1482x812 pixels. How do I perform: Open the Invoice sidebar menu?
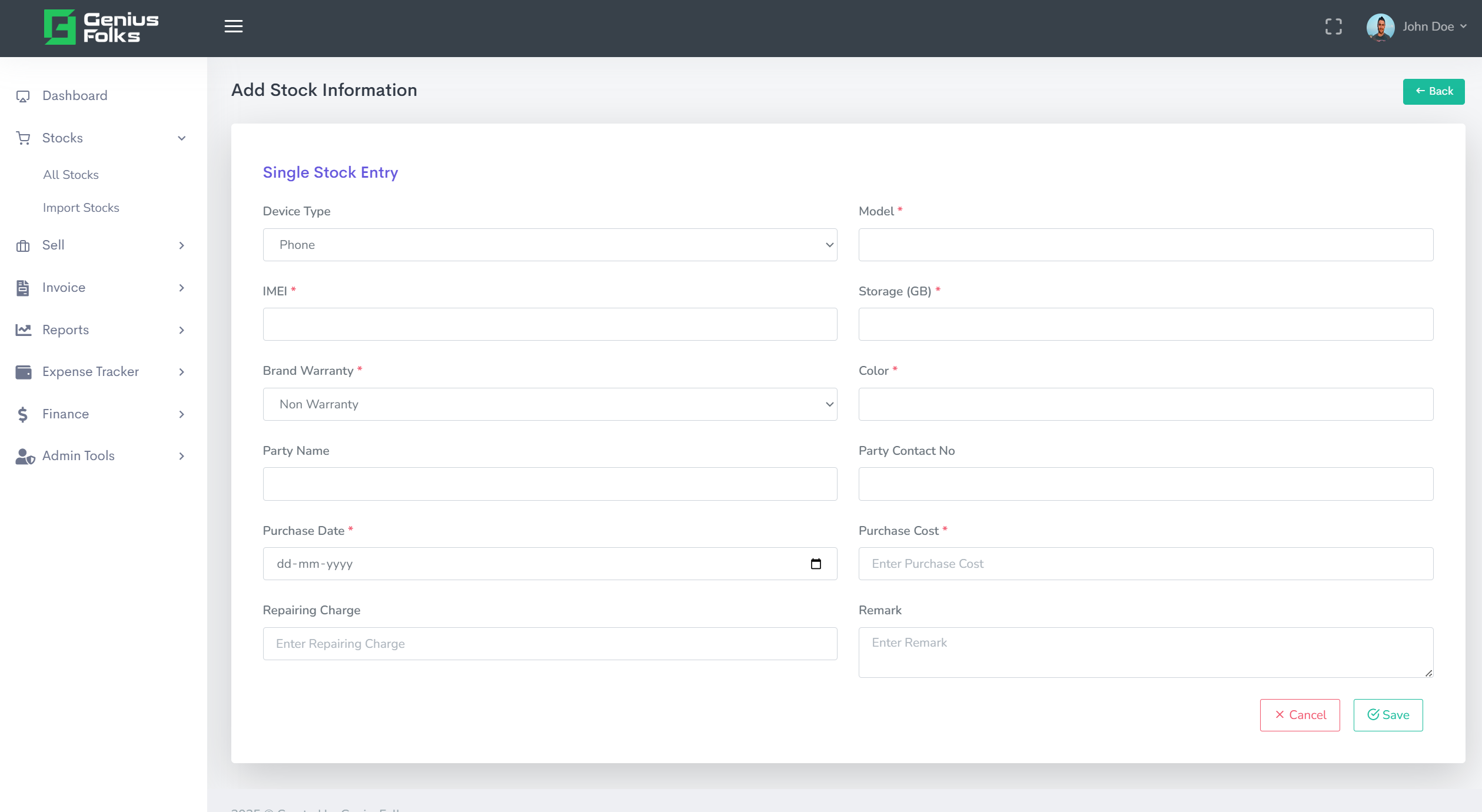coord(64,288)
